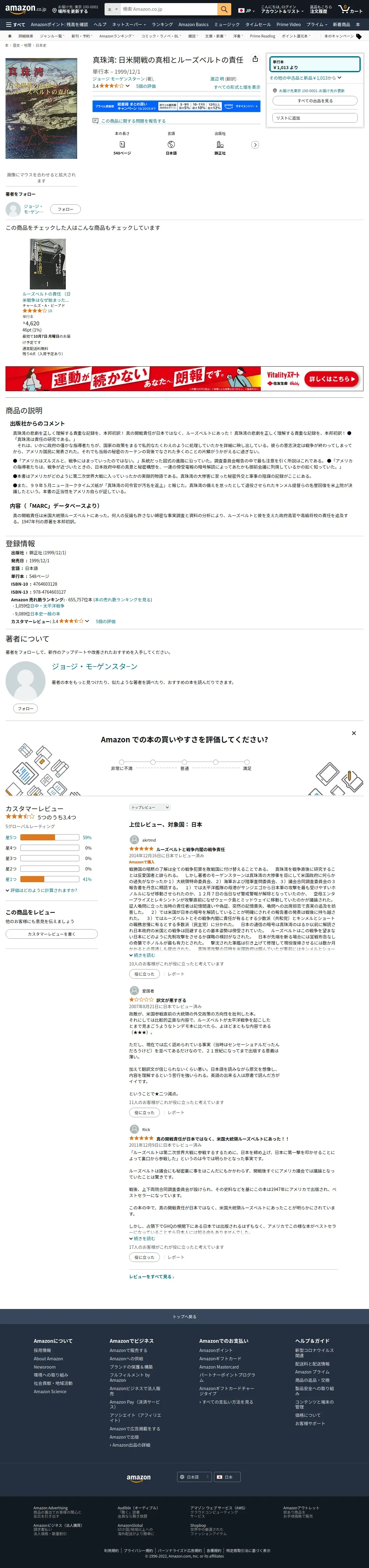Click the Japan flag 日本 country button
369x1568 pixels.
[x=227, y=1477]
